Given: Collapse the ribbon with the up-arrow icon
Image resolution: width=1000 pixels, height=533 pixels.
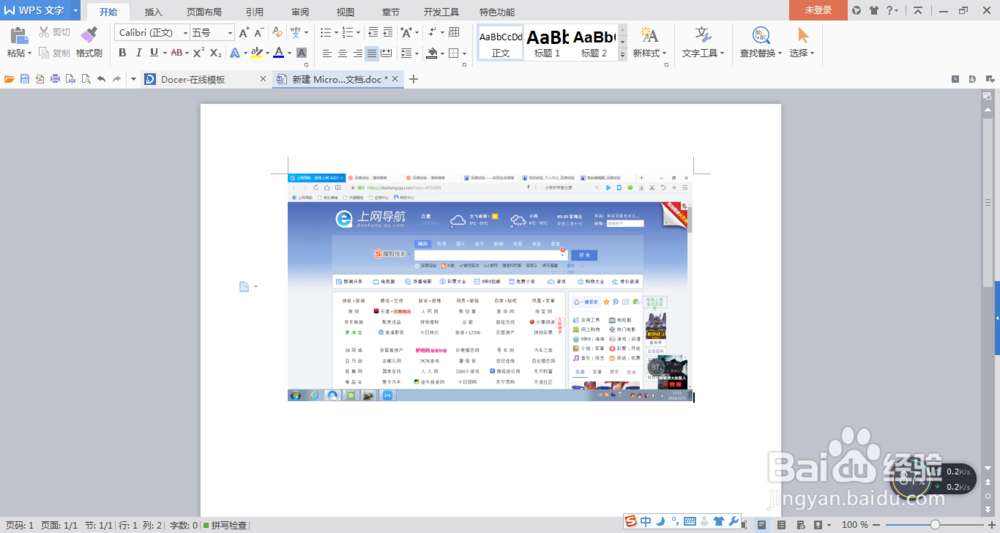Looking at the screenshot, I should 918,10.
